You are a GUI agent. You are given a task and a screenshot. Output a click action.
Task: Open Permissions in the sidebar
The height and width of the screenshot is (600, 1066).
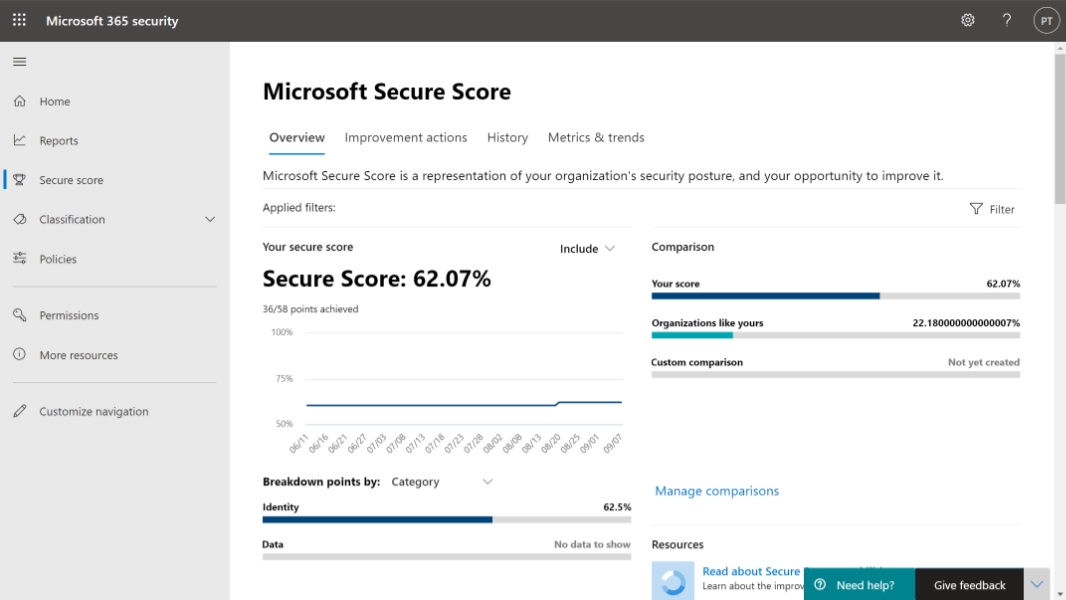[68, 315]
